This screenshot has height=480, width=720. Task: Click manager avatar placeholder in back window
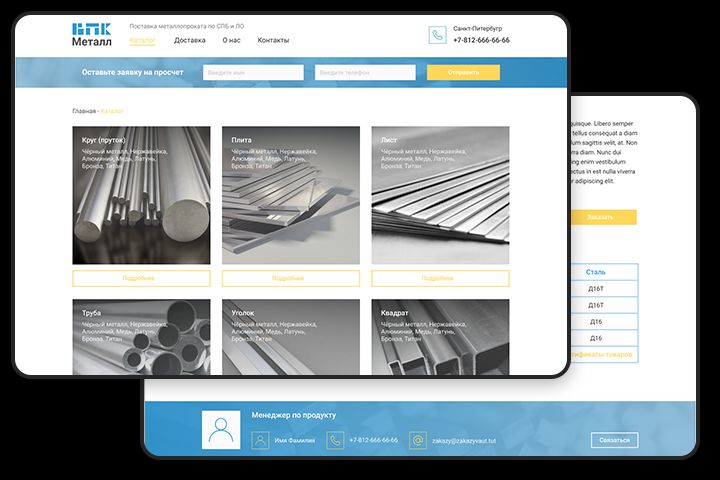221,429
